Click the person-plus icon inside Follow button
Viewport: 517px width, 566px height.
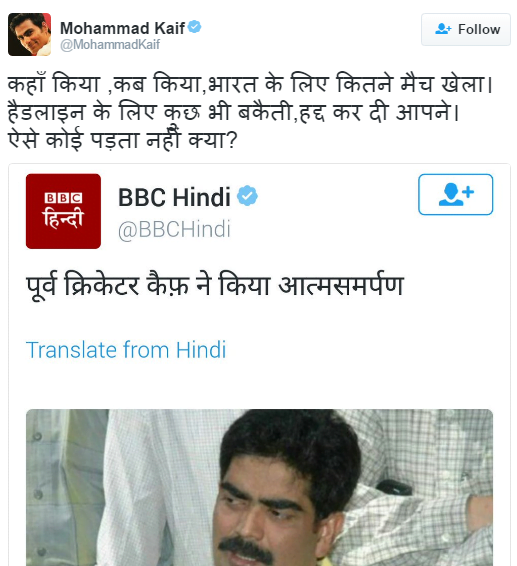[x=443, y=29]
